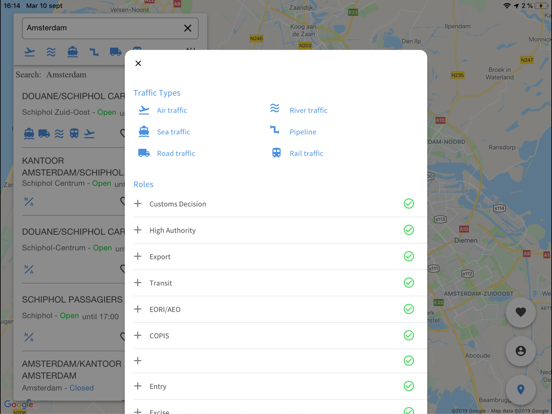Select the River traffic waves icon in dialog
552x414 pixels.
[275, 108]
